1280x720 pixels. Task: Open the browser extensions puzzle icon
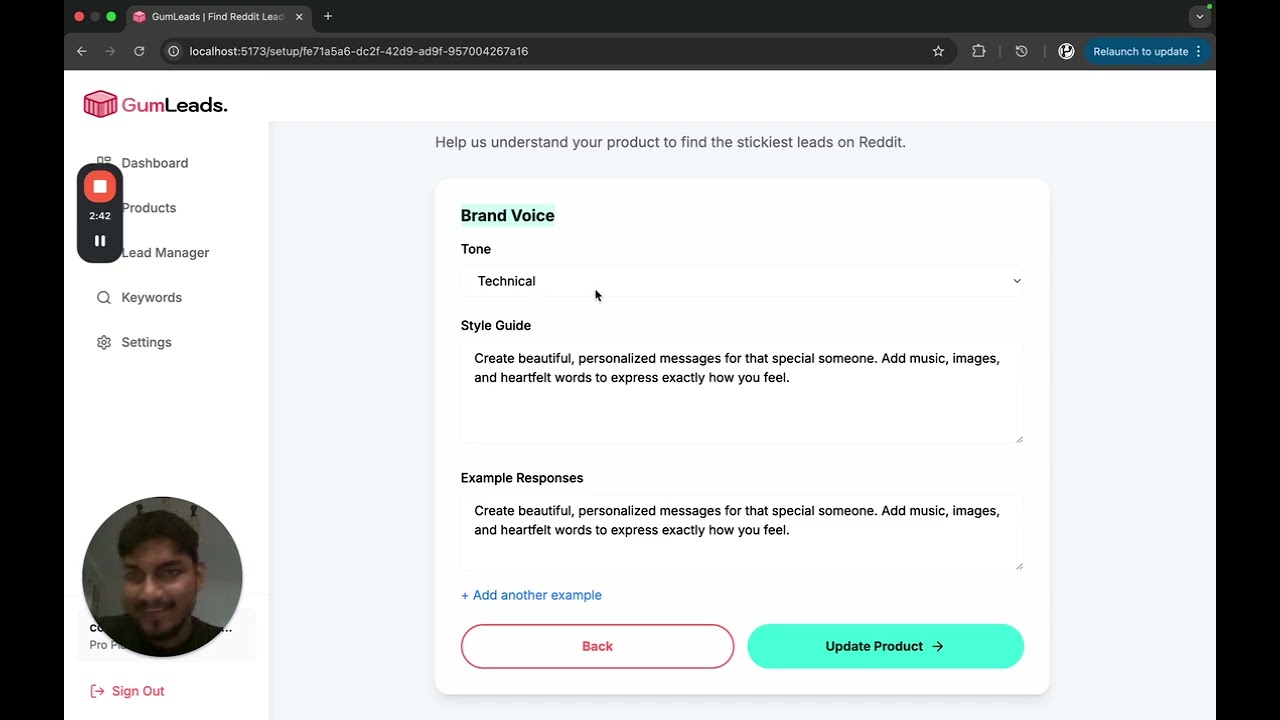coord(978,51)
